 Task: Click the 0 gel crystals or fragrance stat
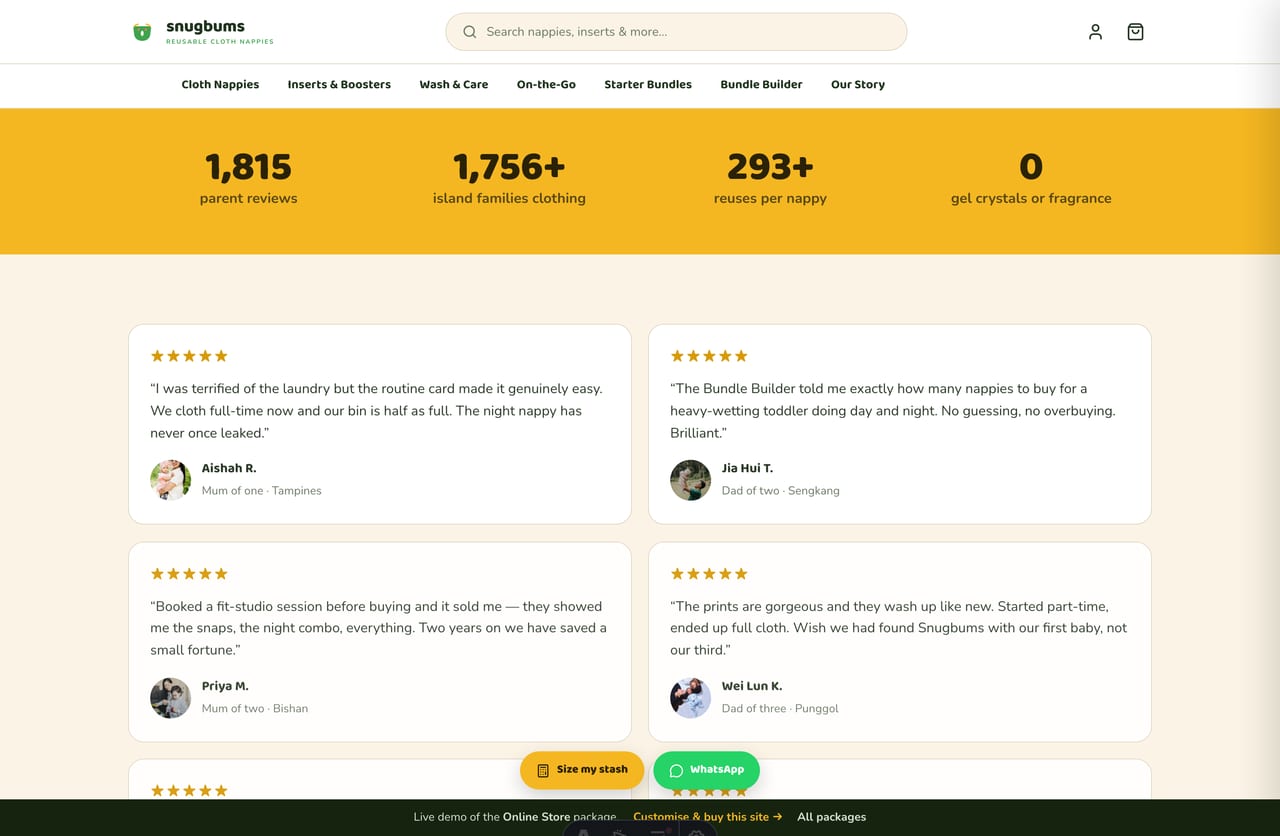coord(1031,179)
